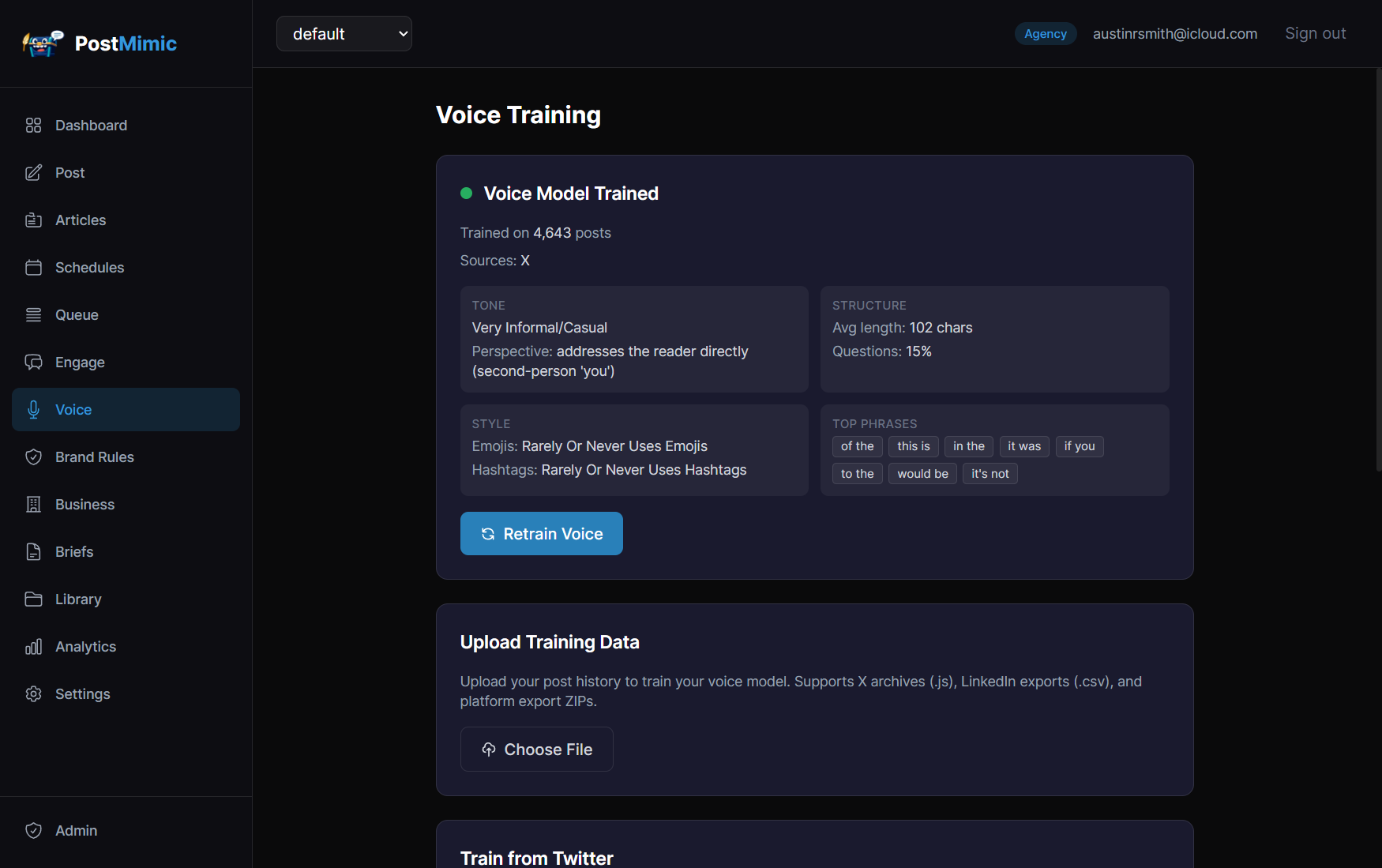Open Library from the sidebar
Image resolution: width=1382 pixels, height=868 pixels.
[126, 599]
